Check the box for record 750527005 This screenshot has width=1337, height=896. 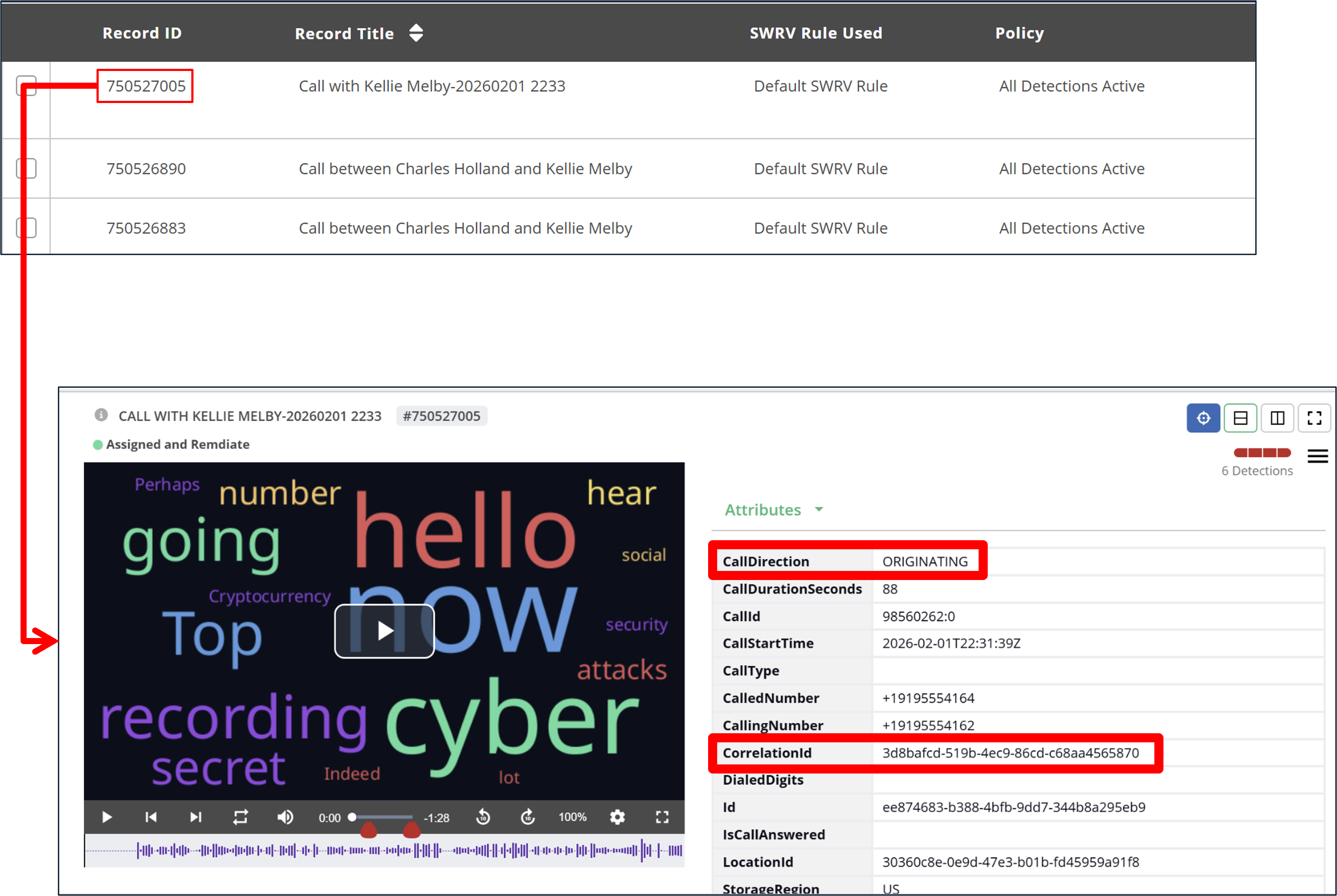pyautogui.click(x=26, y=86)
